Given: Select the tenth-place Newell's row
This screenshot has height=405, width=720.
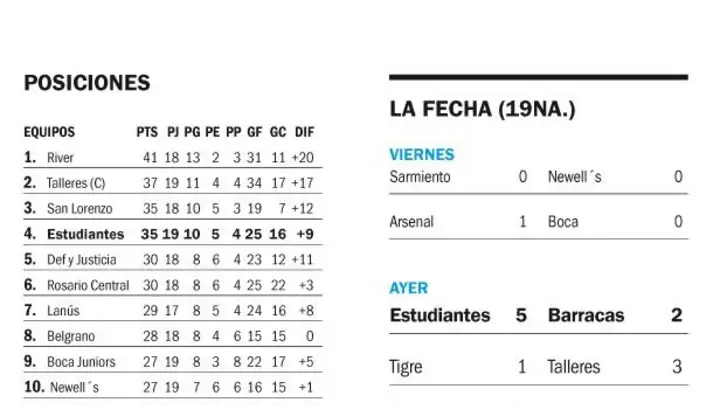Looking at the screenshot, I should coord(173,387).
